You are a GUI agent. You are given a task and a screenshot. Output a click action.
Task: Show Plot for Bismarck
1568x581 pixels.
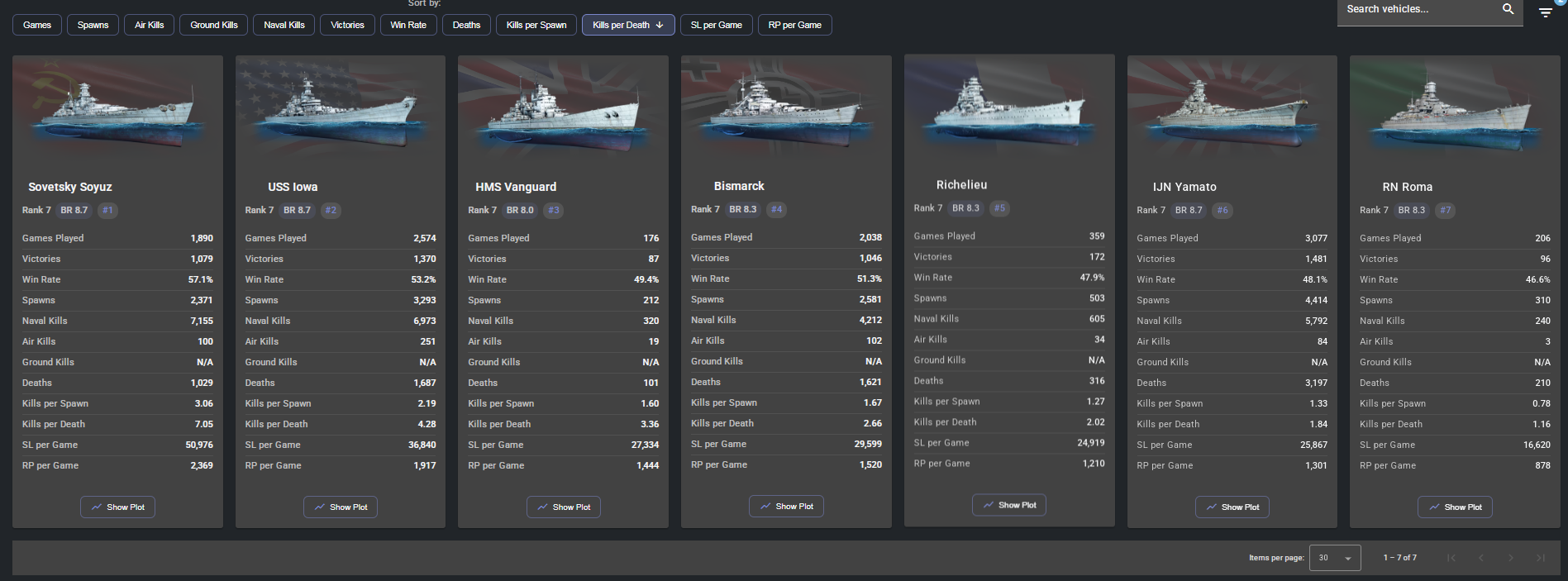coord(786,507)
